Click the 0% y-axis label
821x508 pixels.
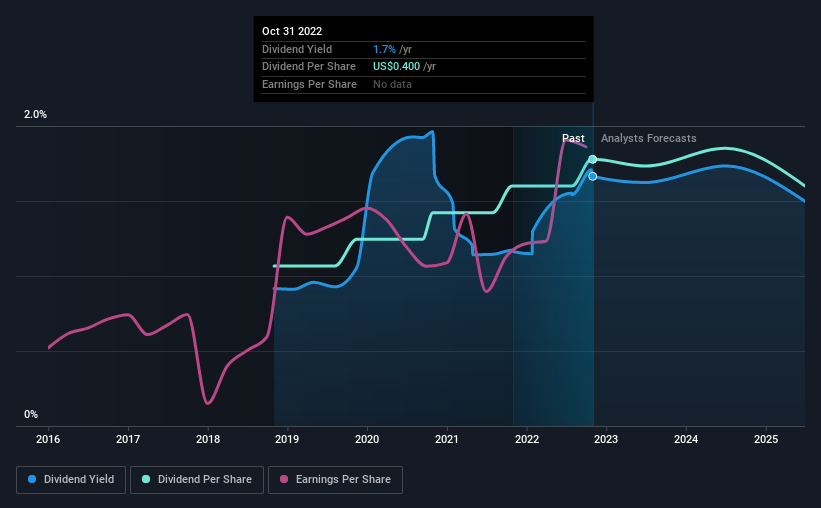[x=31, y=414]
